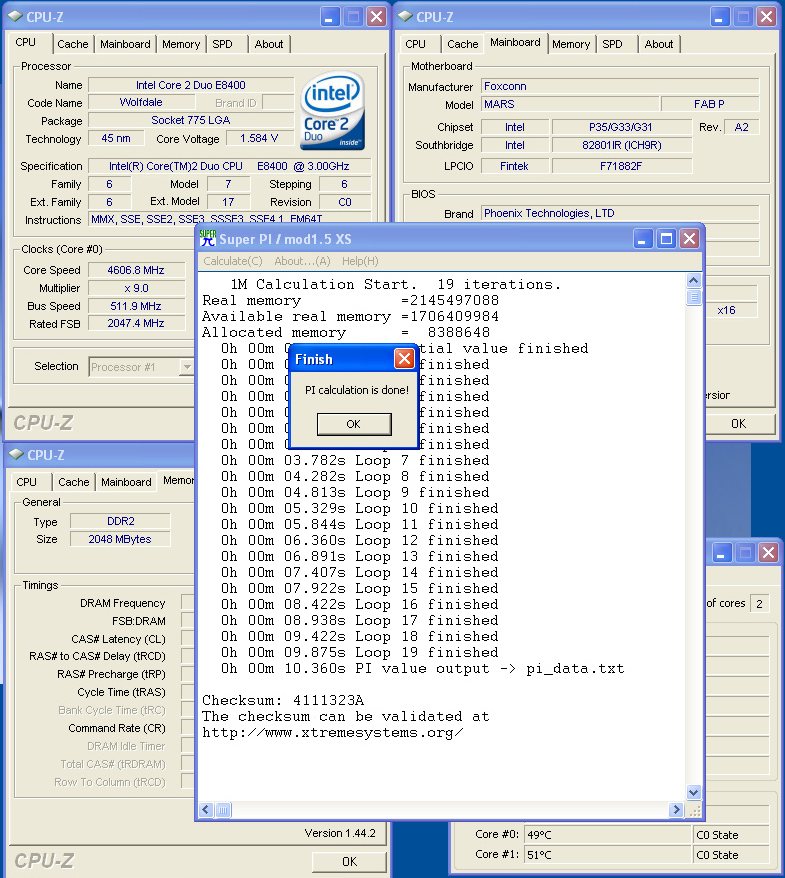Click OK in the bottom-left CPU-Z Memory window
The height and width of the screenshot is (878, 785).
point(349,862)
